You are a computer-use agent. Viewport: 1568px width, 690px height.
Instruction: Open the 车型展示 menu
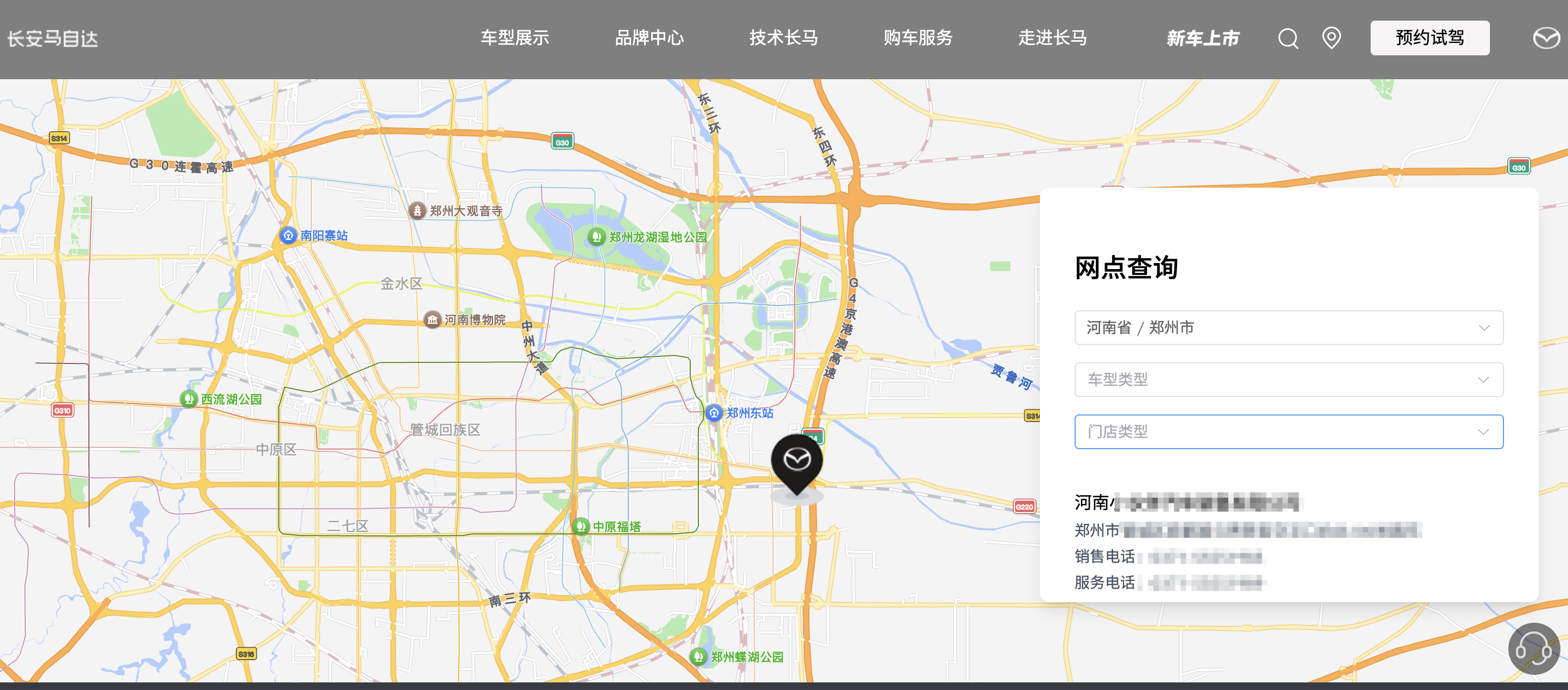pyautogui.click(x=515, y=38)
